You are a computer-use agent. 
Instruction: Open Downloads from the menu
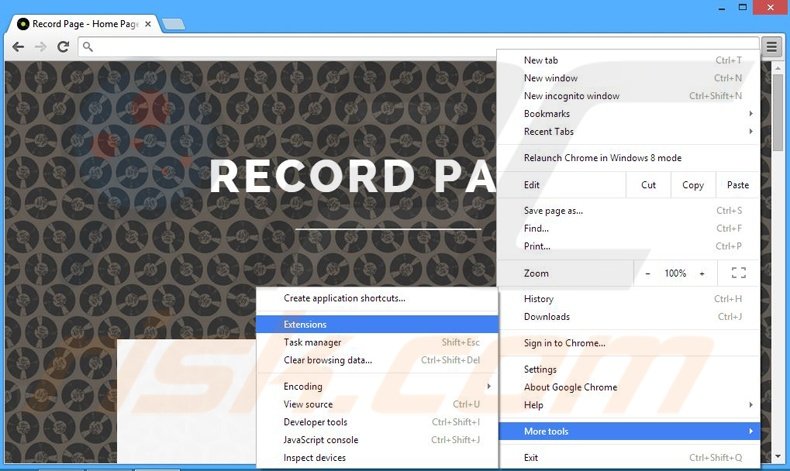click(x=628, y=316)
